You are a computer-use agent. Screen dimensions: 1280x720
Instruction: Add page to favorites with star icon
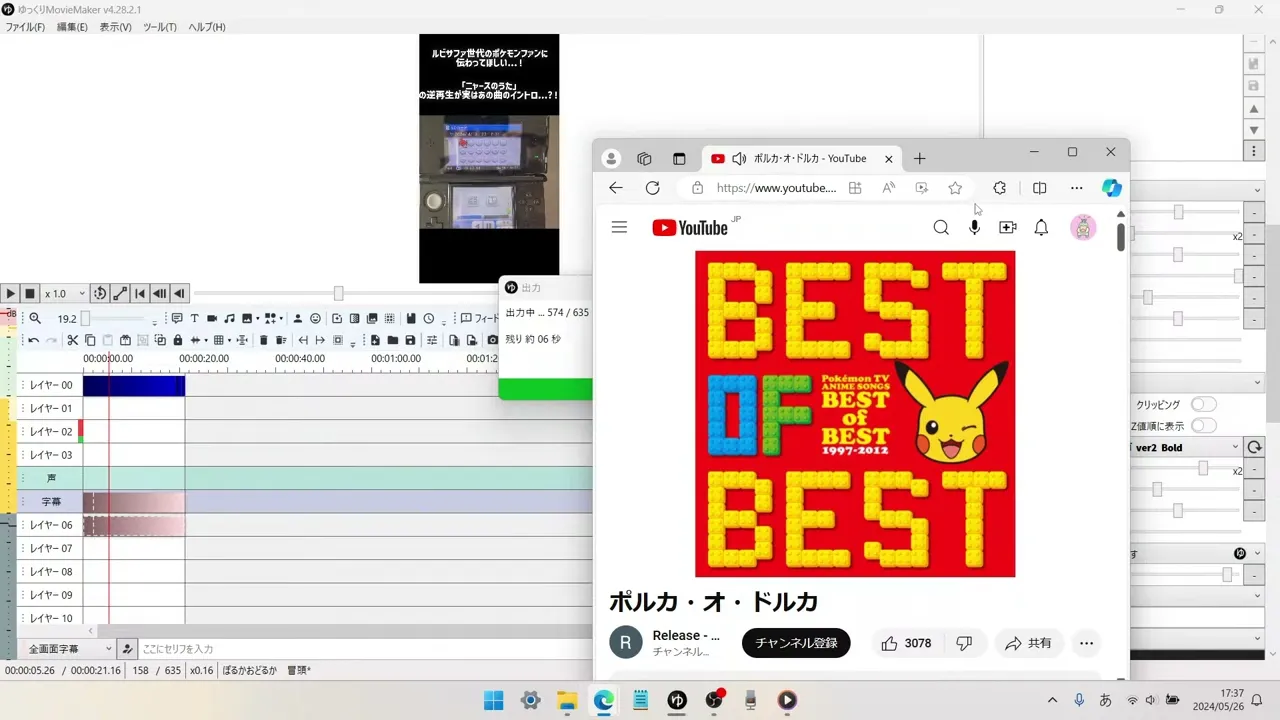955,188
